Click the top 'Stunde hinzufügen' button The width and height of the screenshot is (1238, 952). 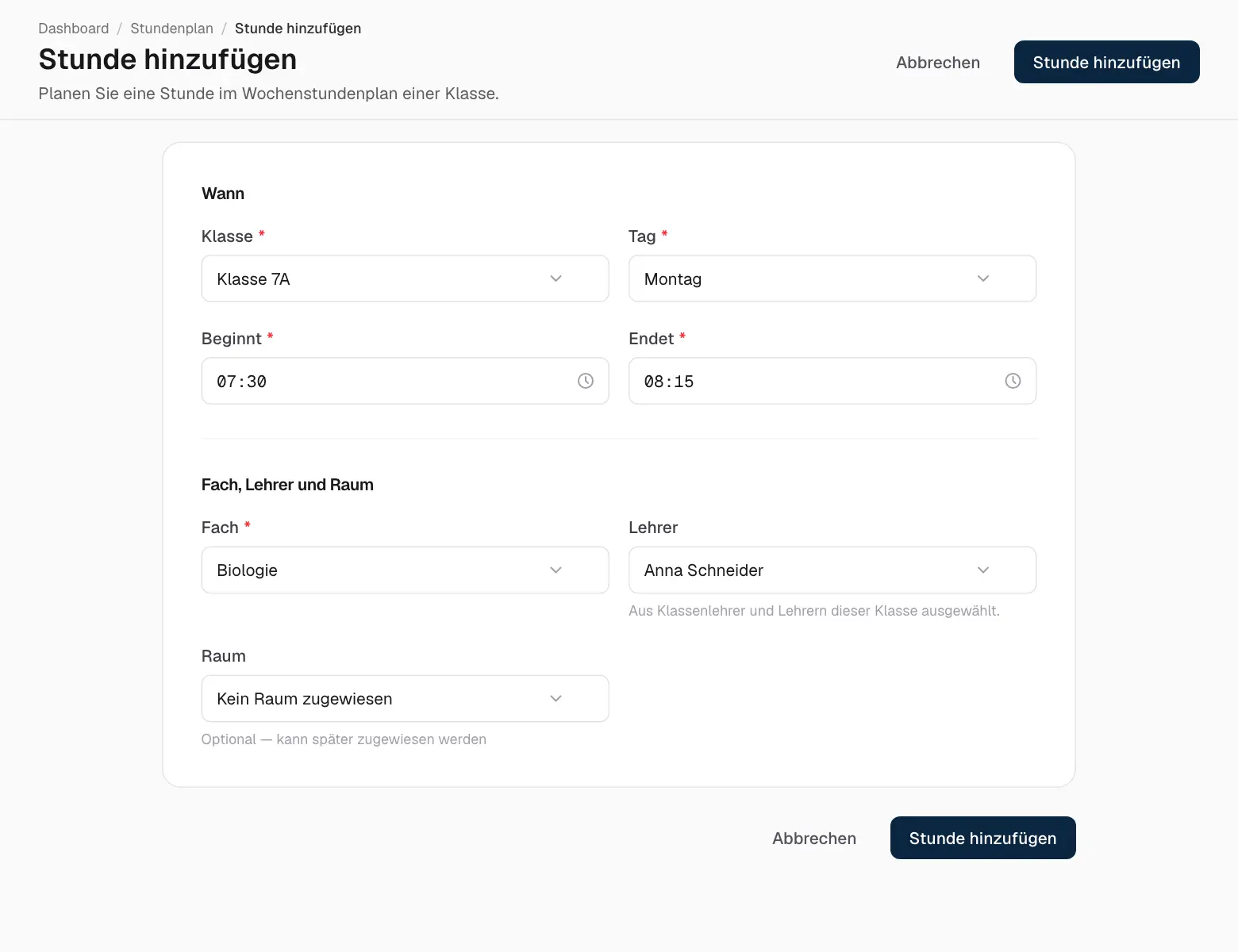tap(1106, 62)
